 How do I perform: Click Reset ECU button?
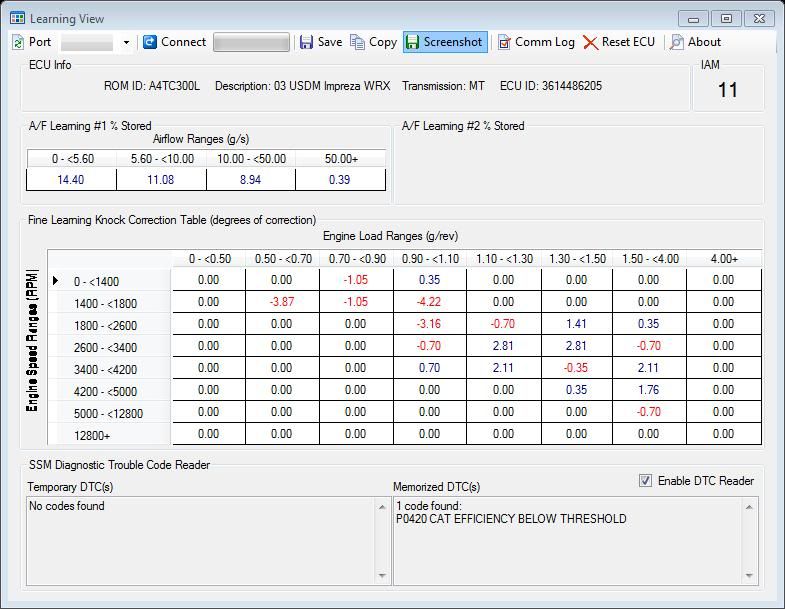click(x=619, y=42)
